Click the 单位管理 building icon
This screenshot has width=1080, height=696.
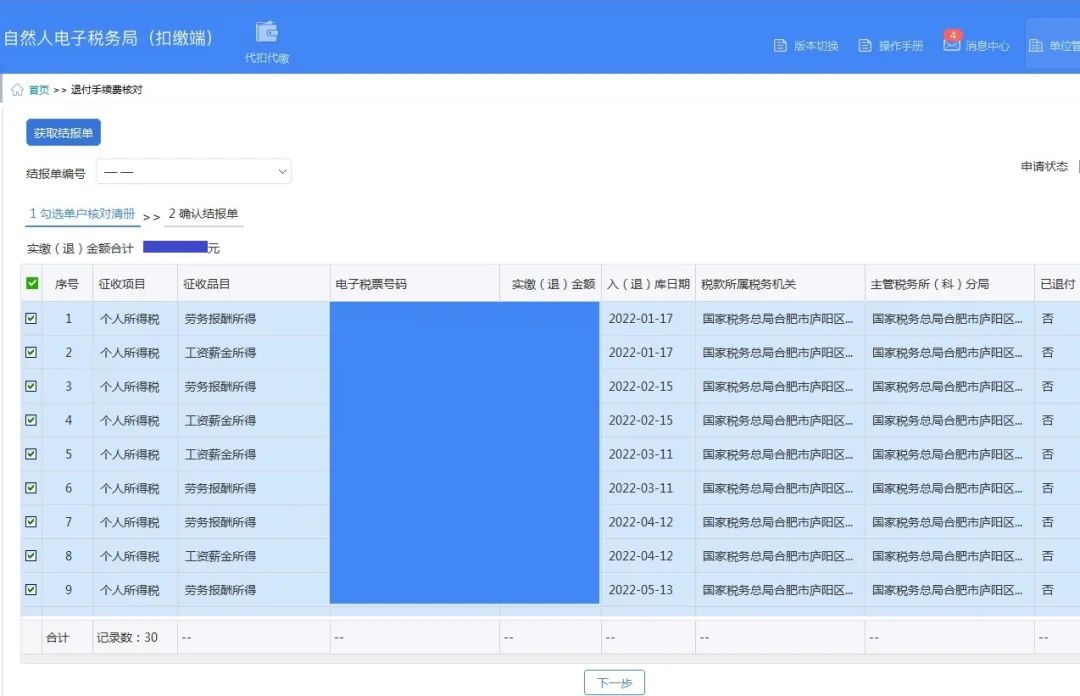(1036, 46)
